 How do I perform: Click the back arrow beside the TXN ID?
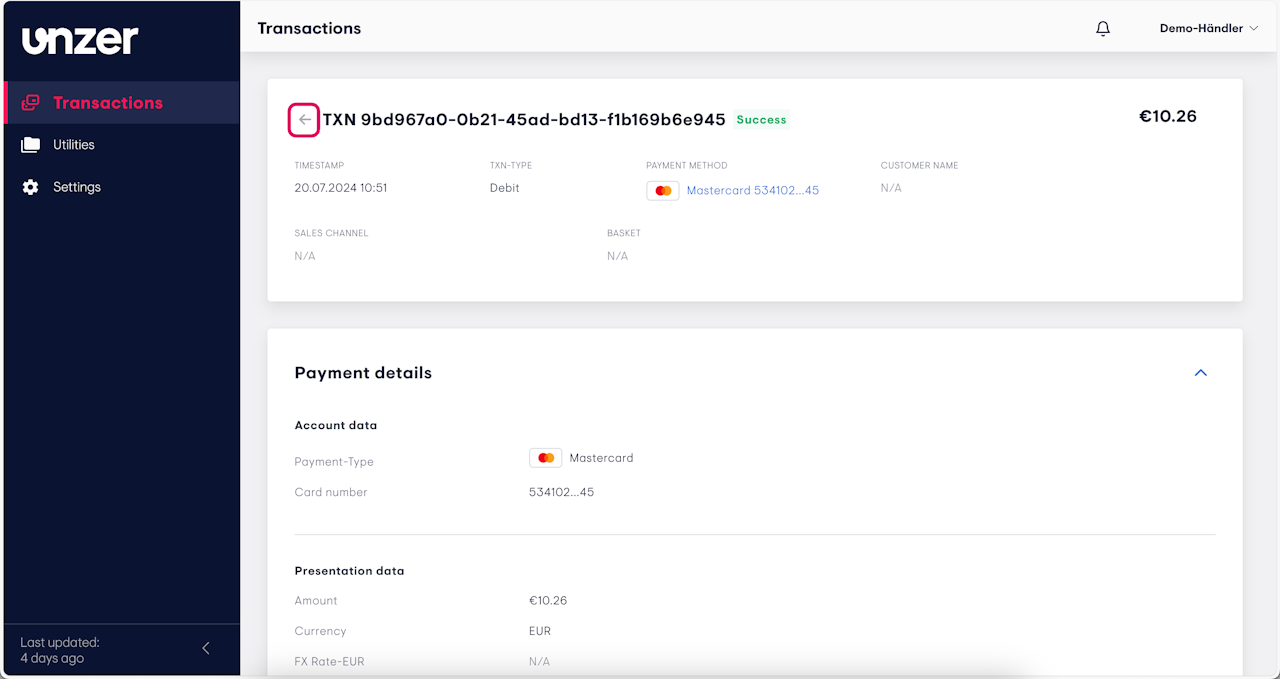tap(305, 120)
